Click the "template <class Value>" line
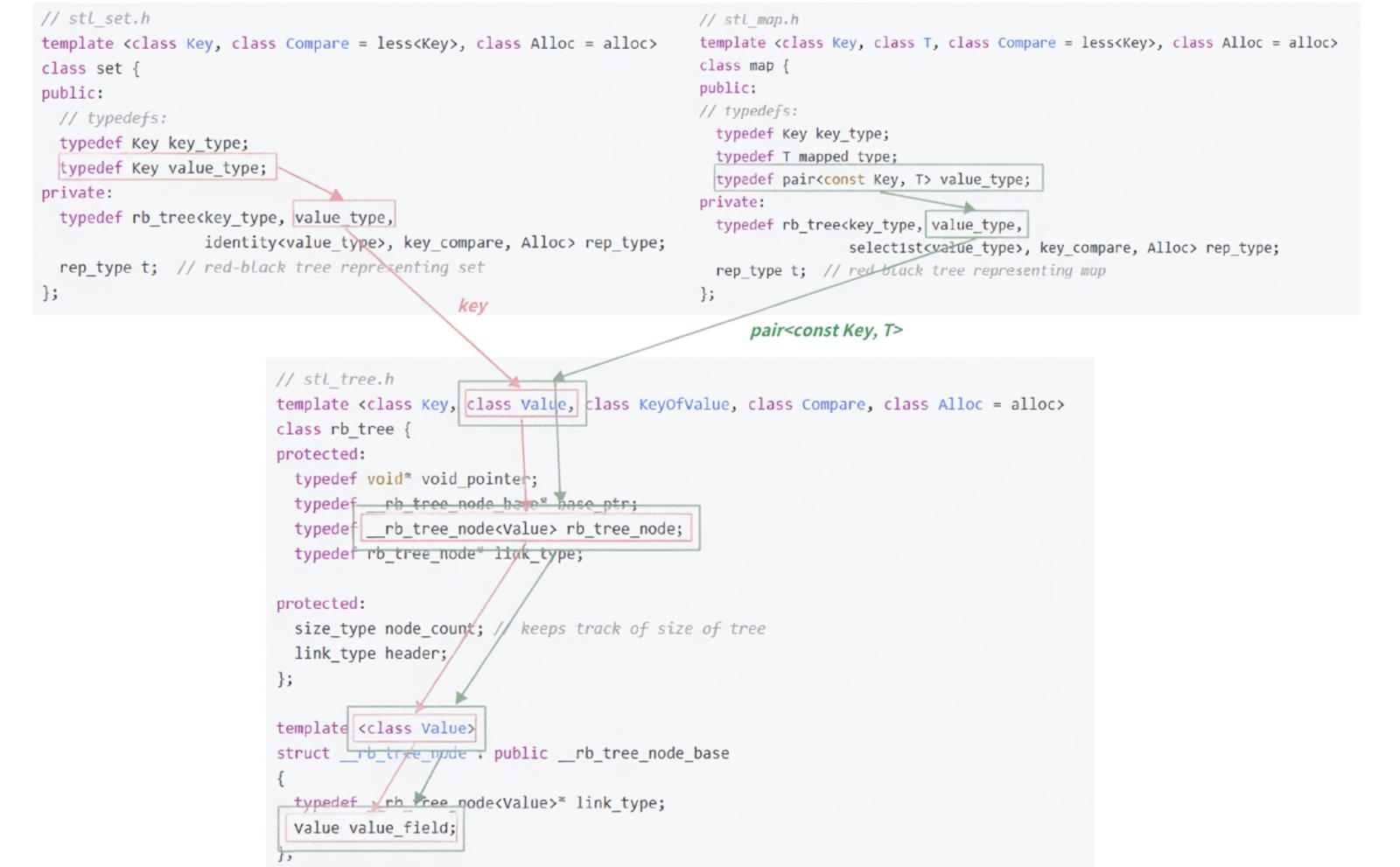1400x867 pixels. click(x=376, y=728)
